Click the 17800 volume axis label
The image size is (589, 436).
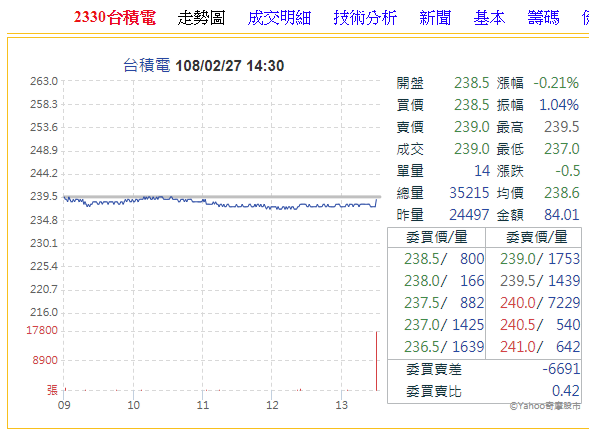click(x=42, y=330)
